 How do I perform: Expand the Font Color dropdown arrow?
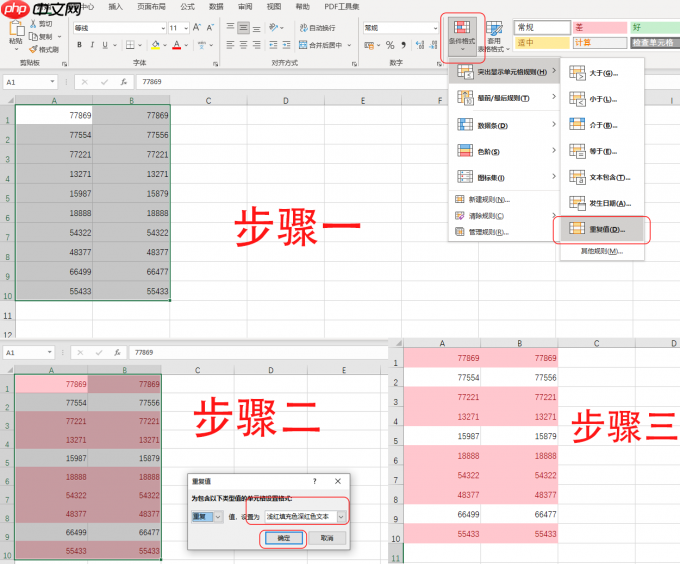(x=186, y=45)
